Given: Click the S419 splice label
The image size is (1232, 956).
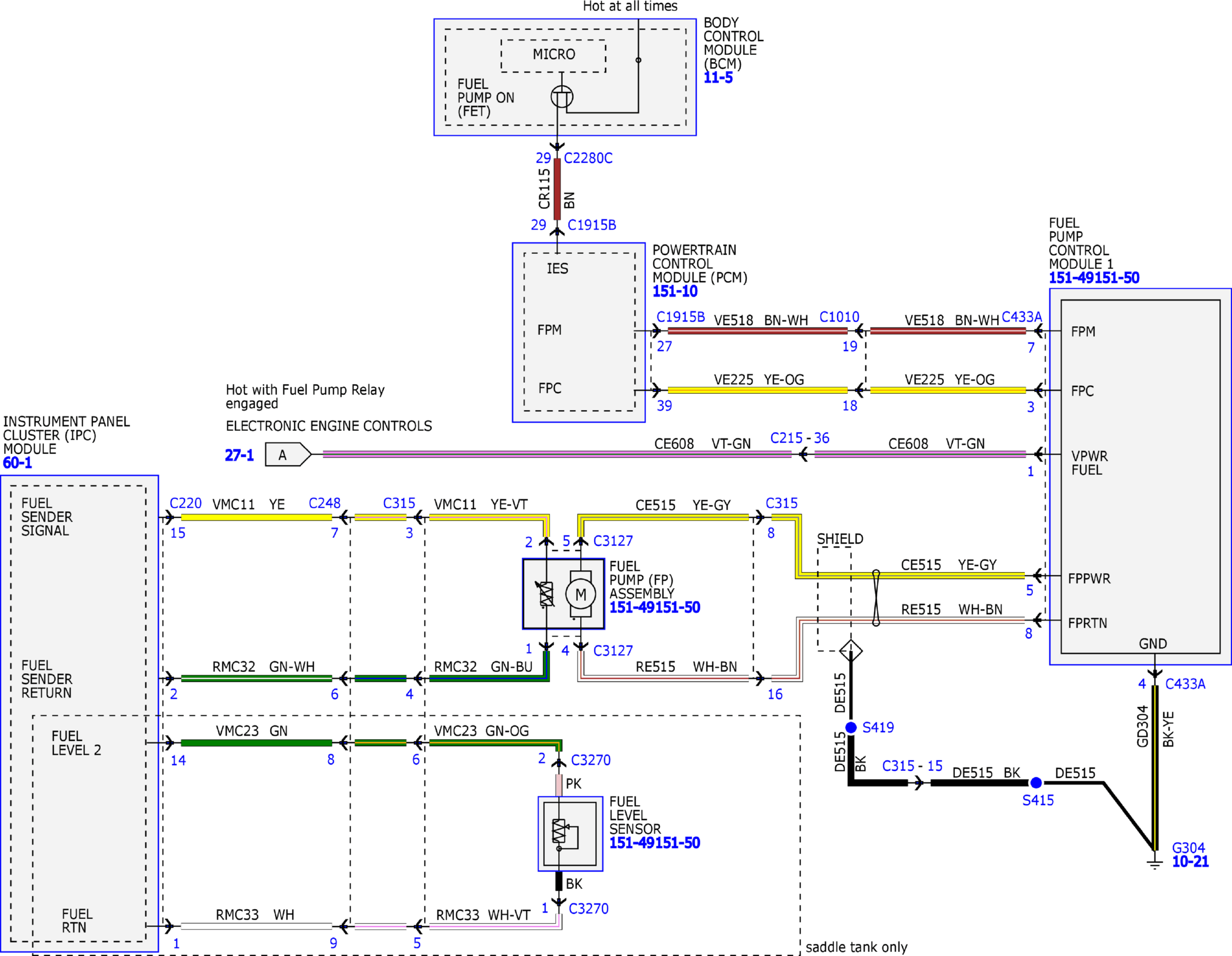Looking at the screenshot, I should pos(878,728).
